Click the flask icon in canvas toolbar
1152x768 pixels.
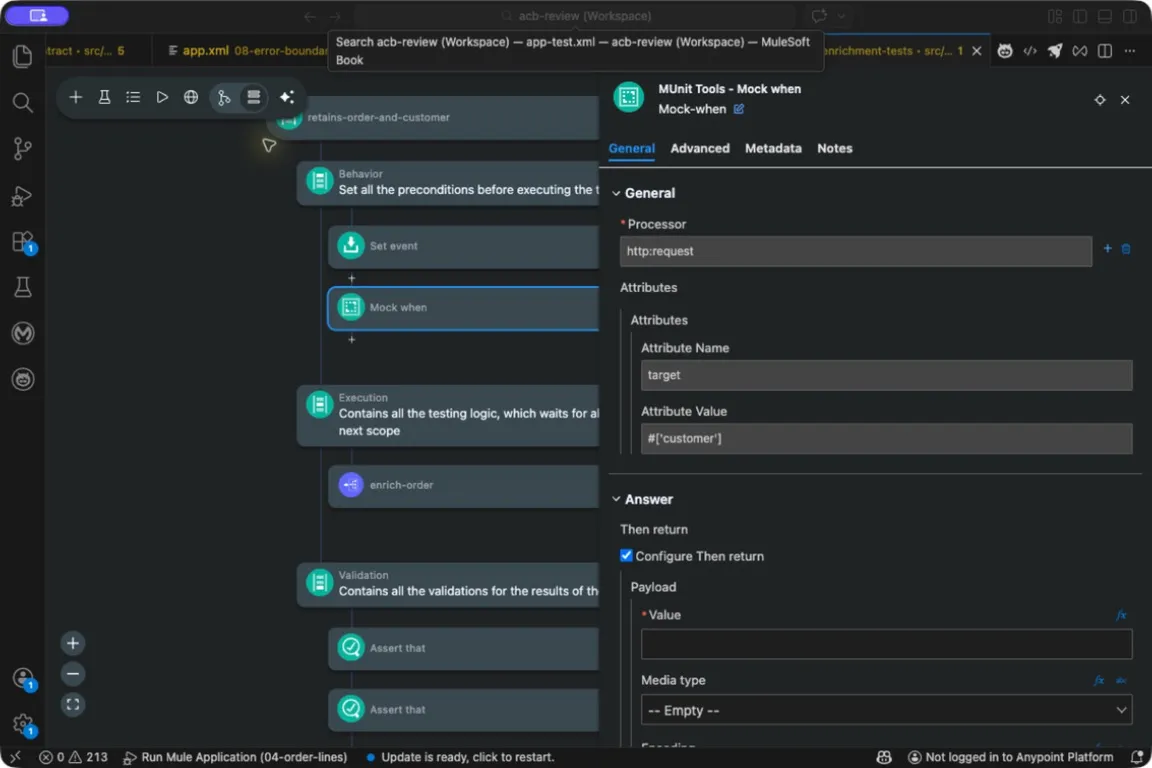pos(104,97)
